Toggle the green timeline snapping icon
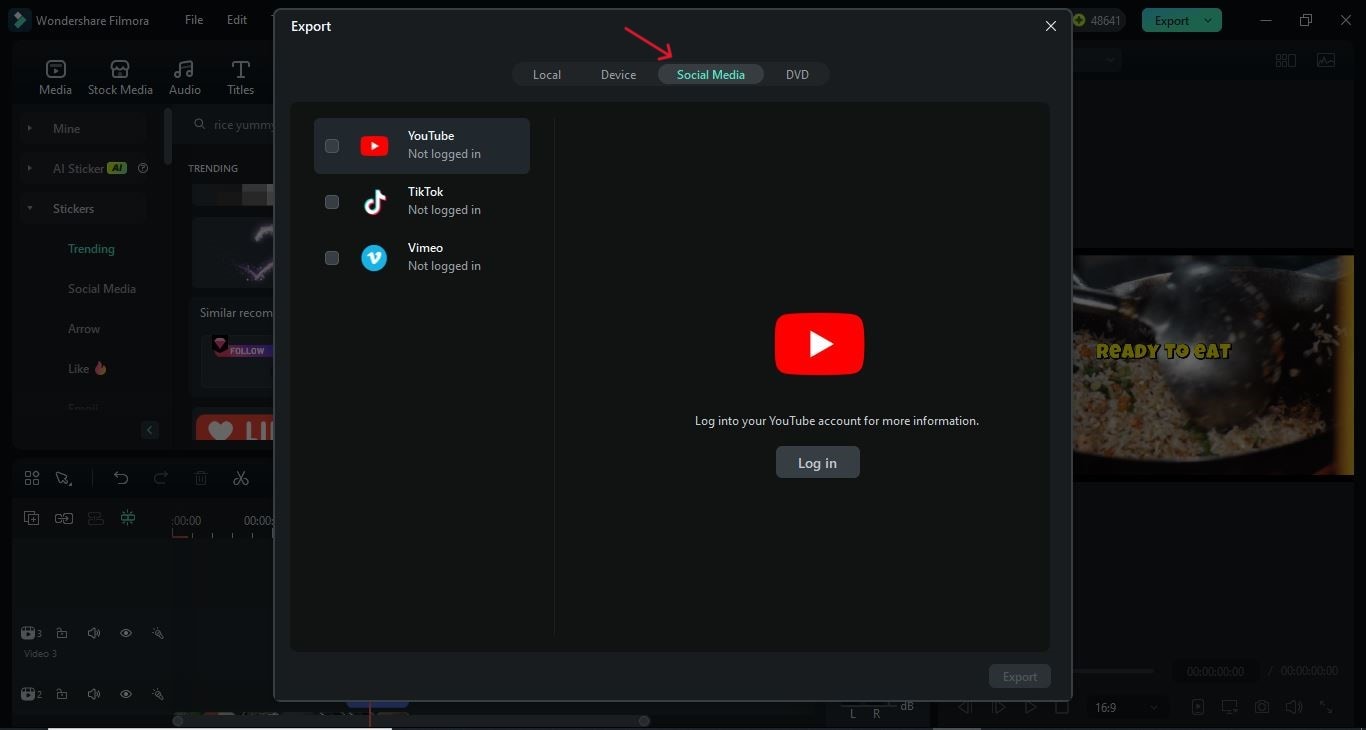The height and width of the screenshot is (730, 1366). 128,518
